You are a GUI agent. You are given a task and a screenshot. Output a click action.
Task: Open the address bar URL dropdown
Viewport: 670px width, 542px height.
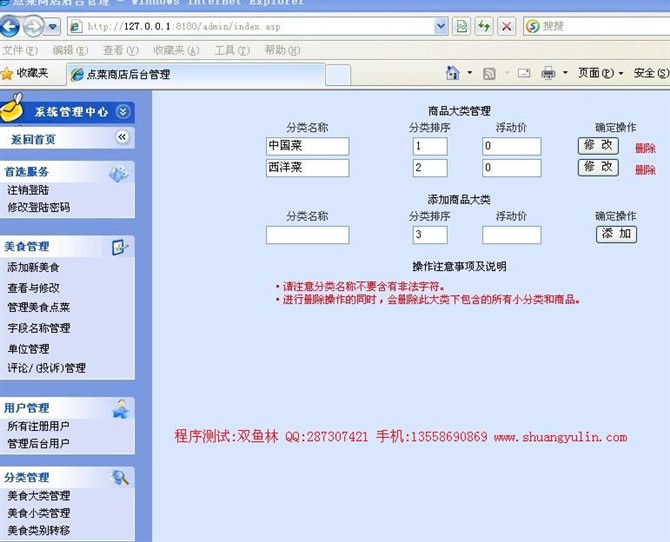pyautogui.click(x=441, y=27)
